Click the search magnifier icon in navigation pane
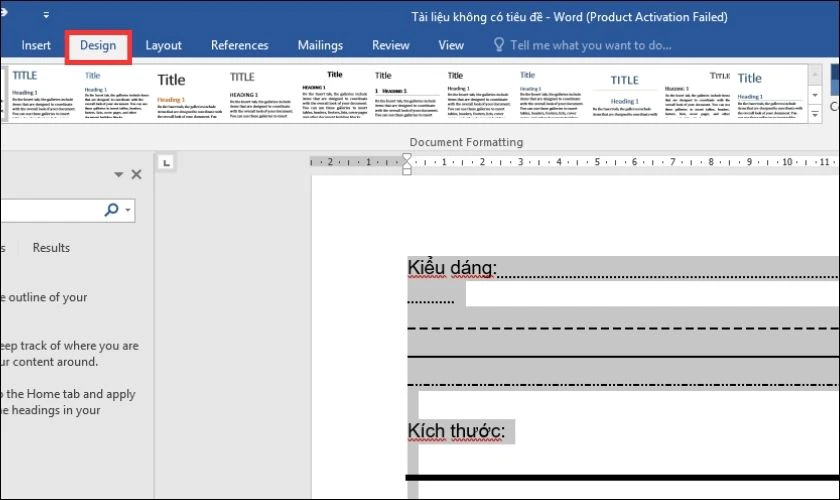 pos(111,210)
